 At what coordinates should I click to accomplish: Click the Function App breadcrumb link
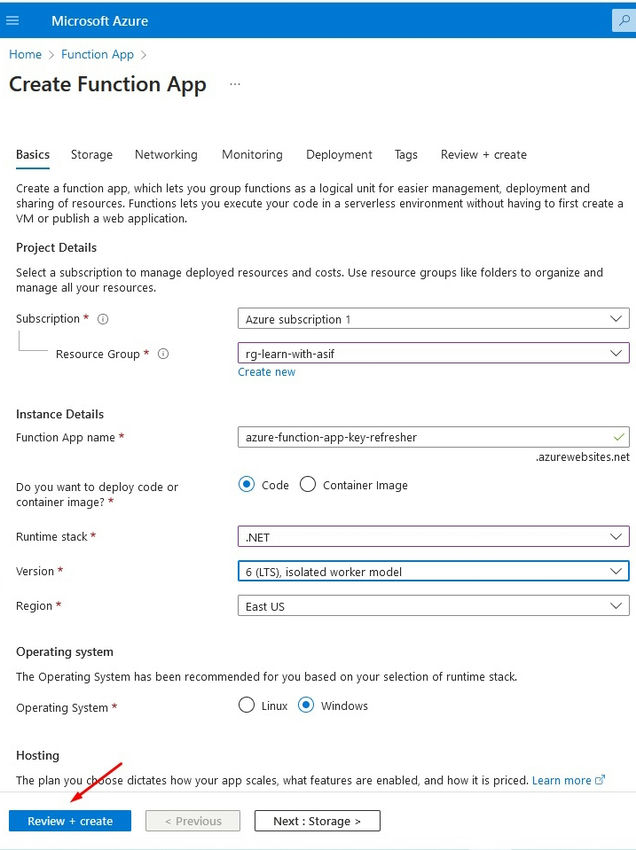[97, 54]
